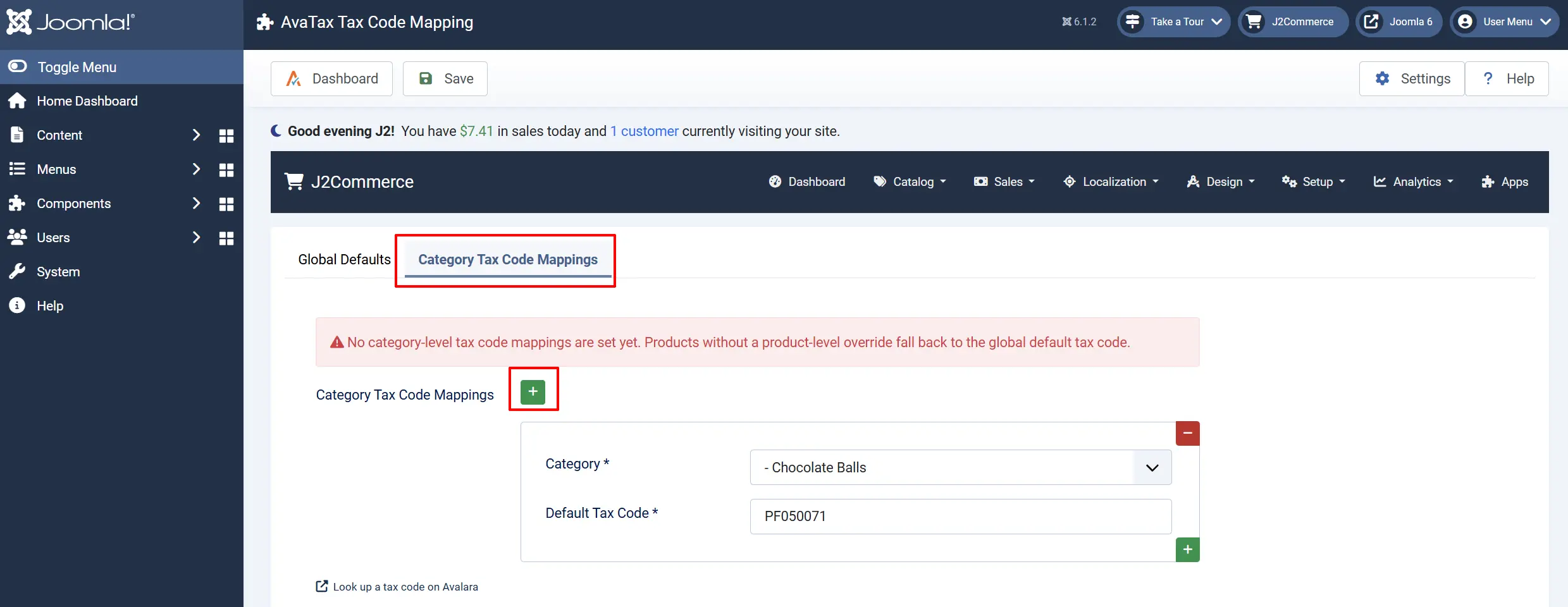Open the Localization dropdown menu
This screenshot has width=1568, height=607.
coord(1111,181)
